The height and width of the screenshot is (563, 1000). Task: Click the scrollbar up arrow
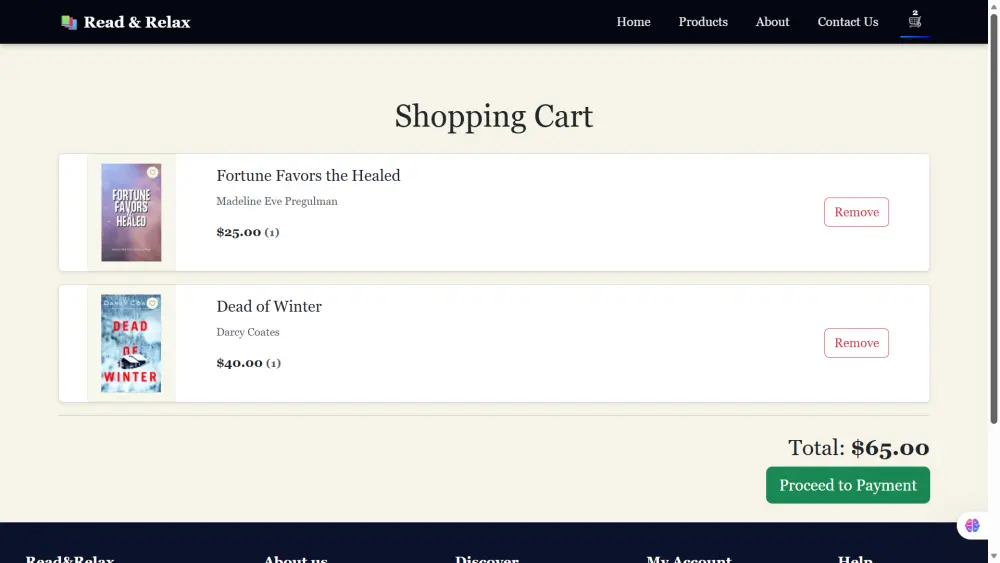(x=994, y=5)
